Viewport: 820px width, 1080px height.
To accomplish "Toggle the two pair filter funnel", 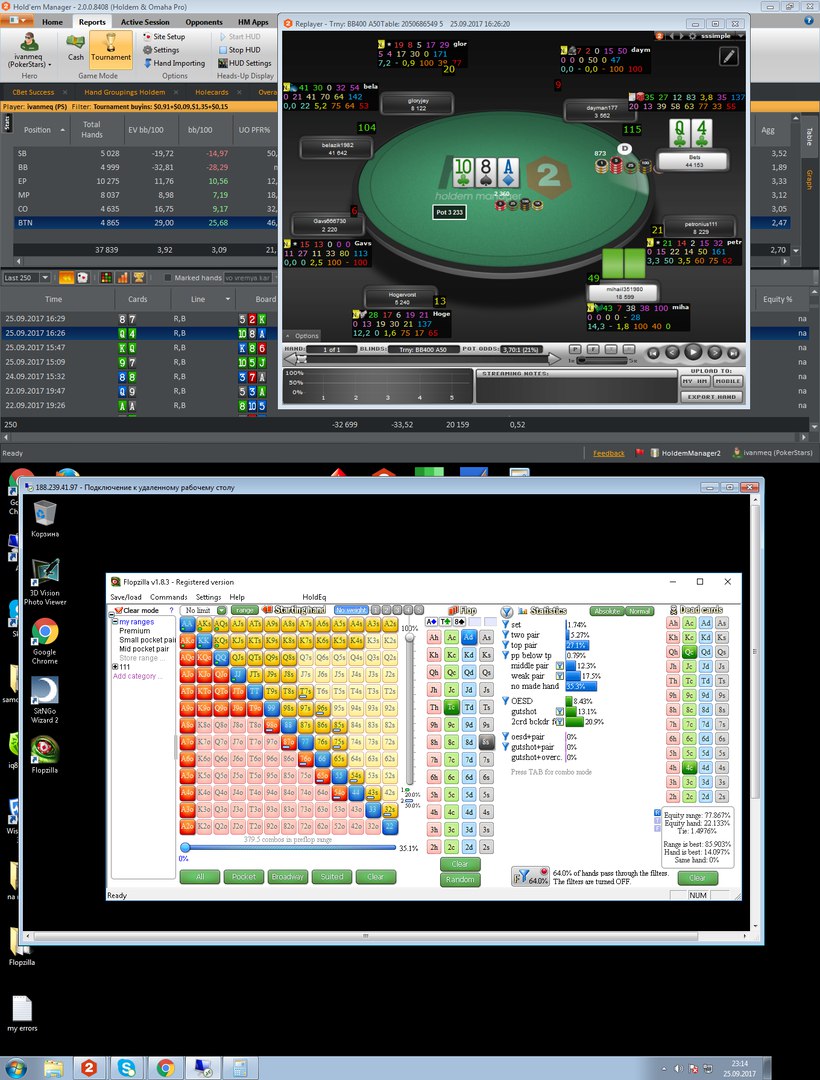I will tap(505, 634).
